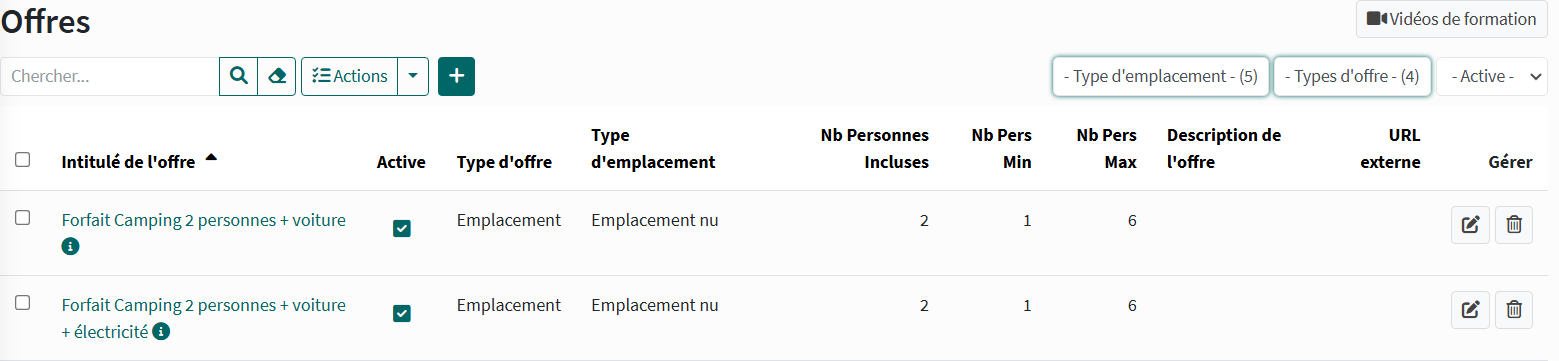
Task: Select the first offer row checkbox
Action: (23, 217)
